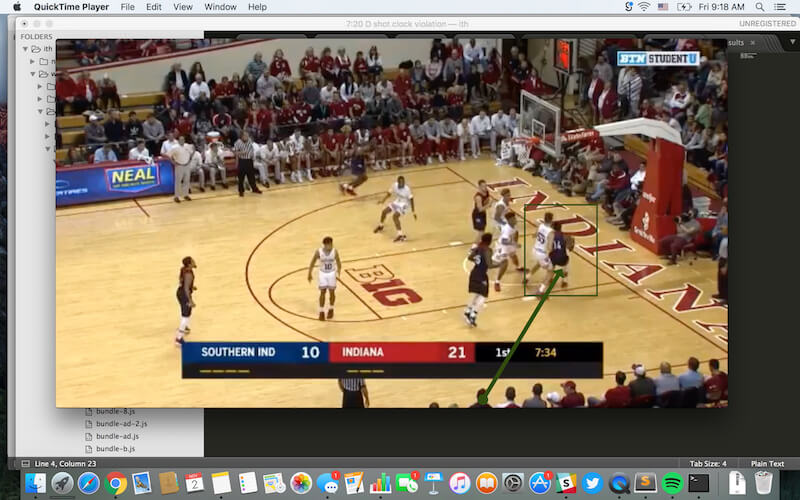Screen dimensions: 800x500
Task: Open the white document stack in dock
Action: click(736, 483)
